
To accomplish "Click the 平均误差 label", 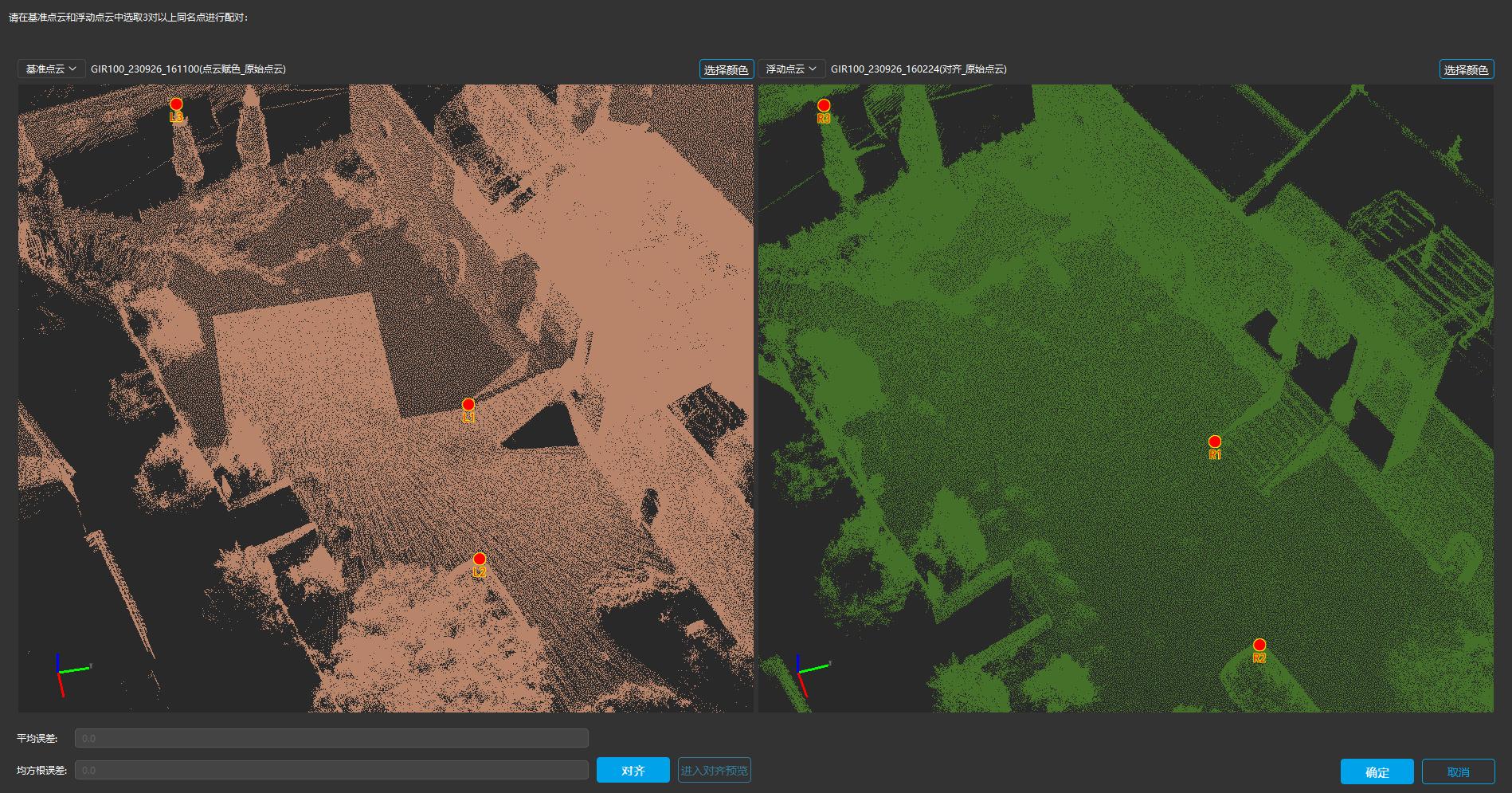I will (37, 739).
